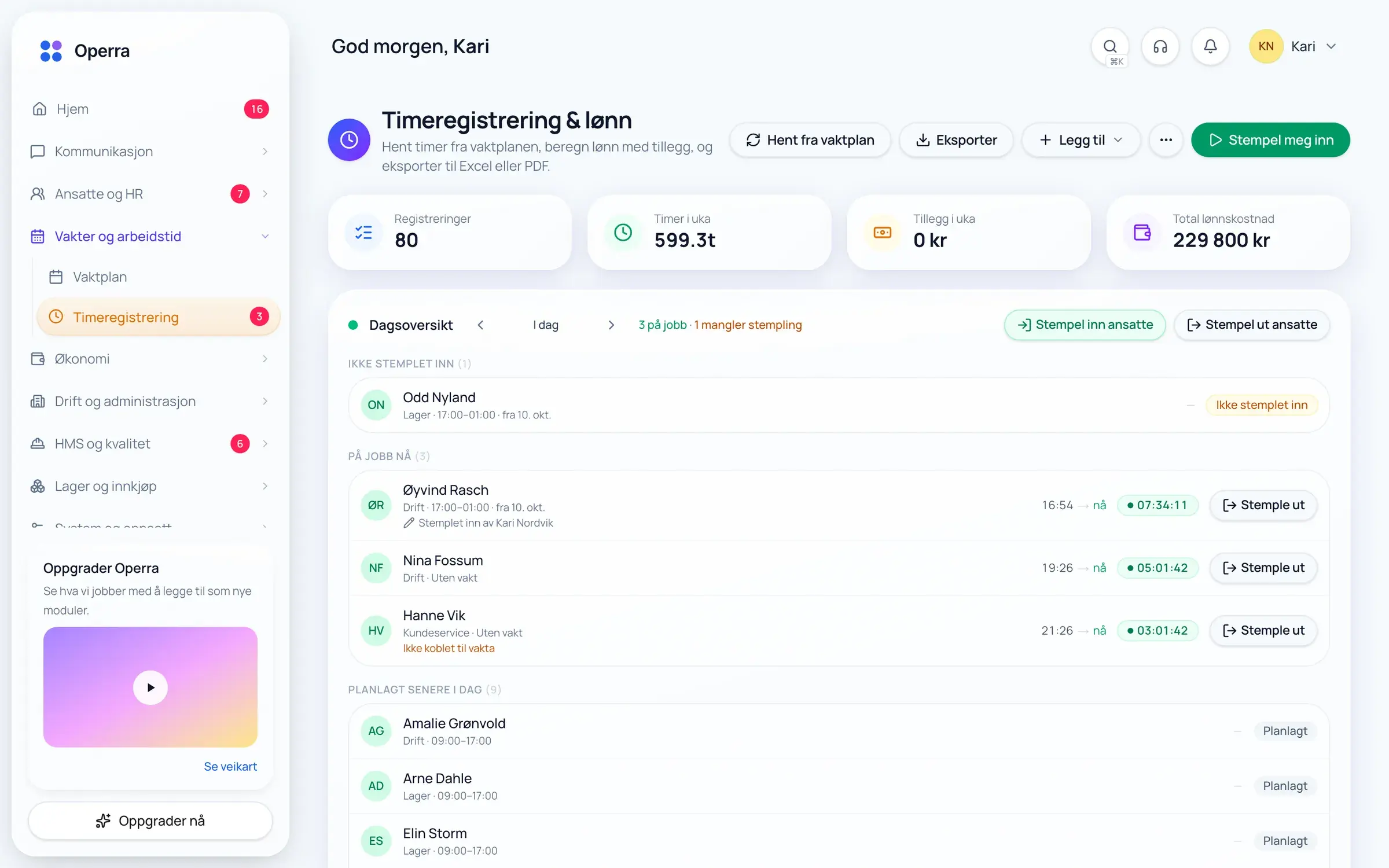The width and height of the screenshot is (1389, 868).
Task: Select Timeregistrering sidebar item
Action: pos(158,317)
